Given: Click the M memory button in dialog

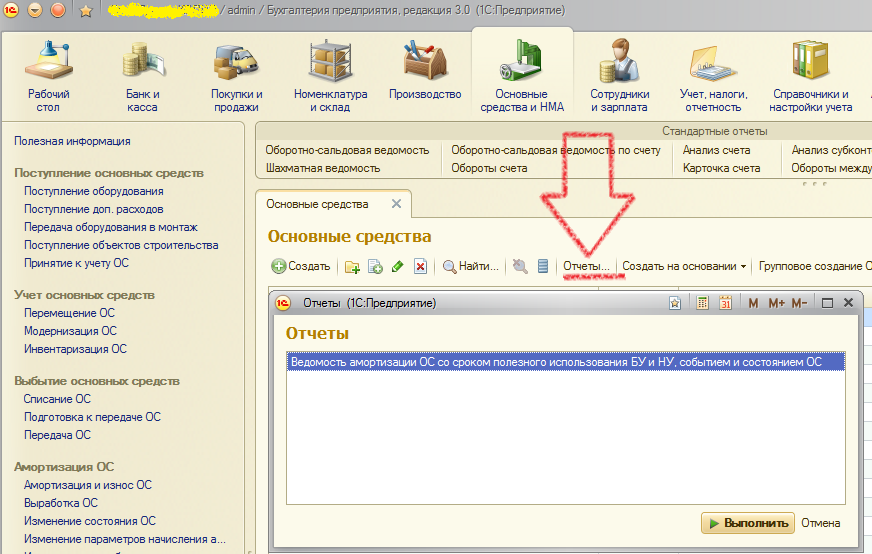Looking at the screenshot, I should (753, 303).
